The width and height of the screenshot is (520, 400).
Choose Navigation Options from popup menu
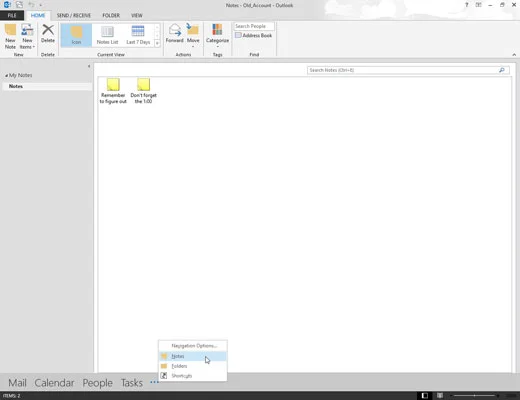[193, 346]
